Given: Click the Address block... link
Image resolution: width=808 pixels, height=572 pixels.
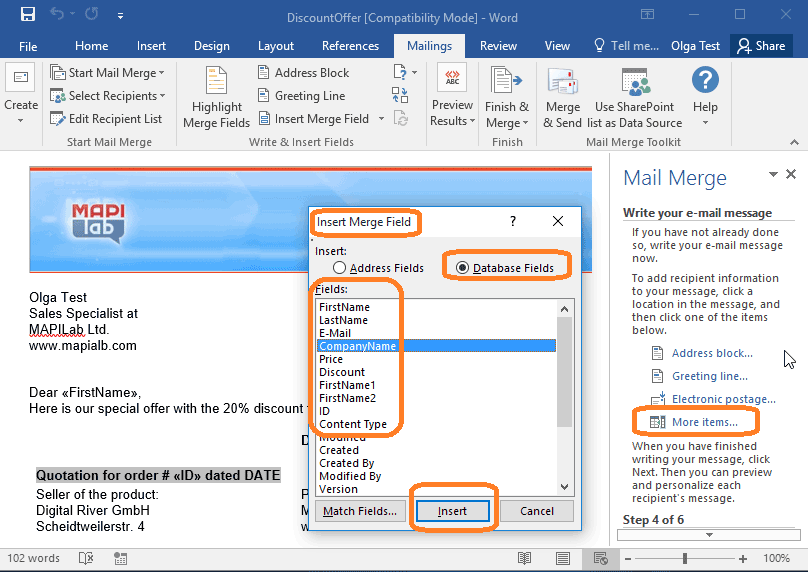Looking at the screenshot, I should tap(712, 353).
